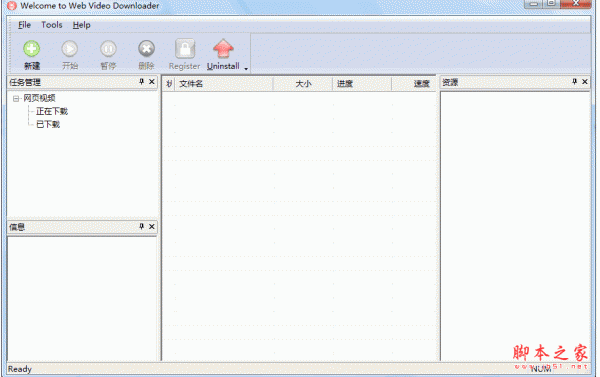
Task: Open the Tools menu
Action: (52, 25)
